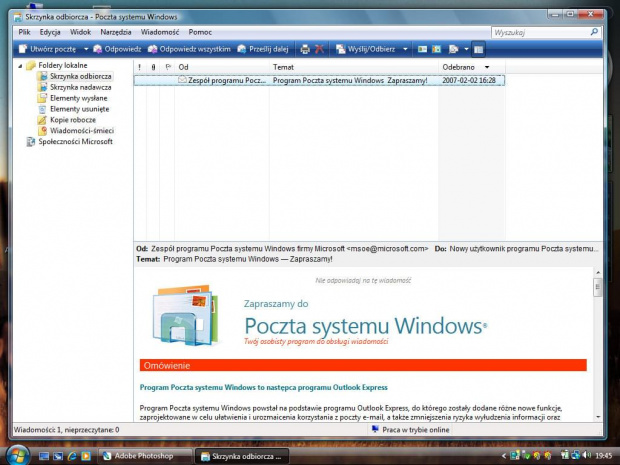Open the 'Edycja' menu
Screen dimensions: 620x465
click(x=50, y=32)
